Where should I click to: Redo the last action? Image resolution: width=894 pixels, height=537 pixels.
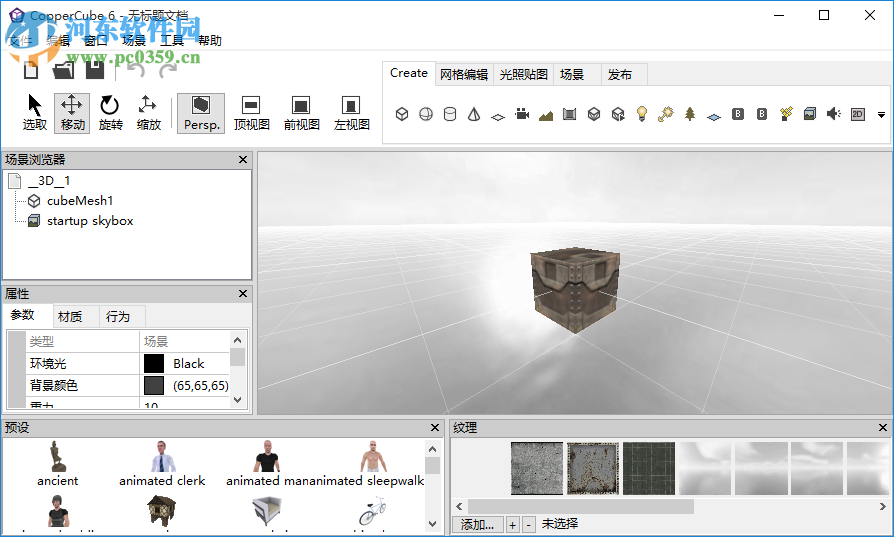click(167, 70)
